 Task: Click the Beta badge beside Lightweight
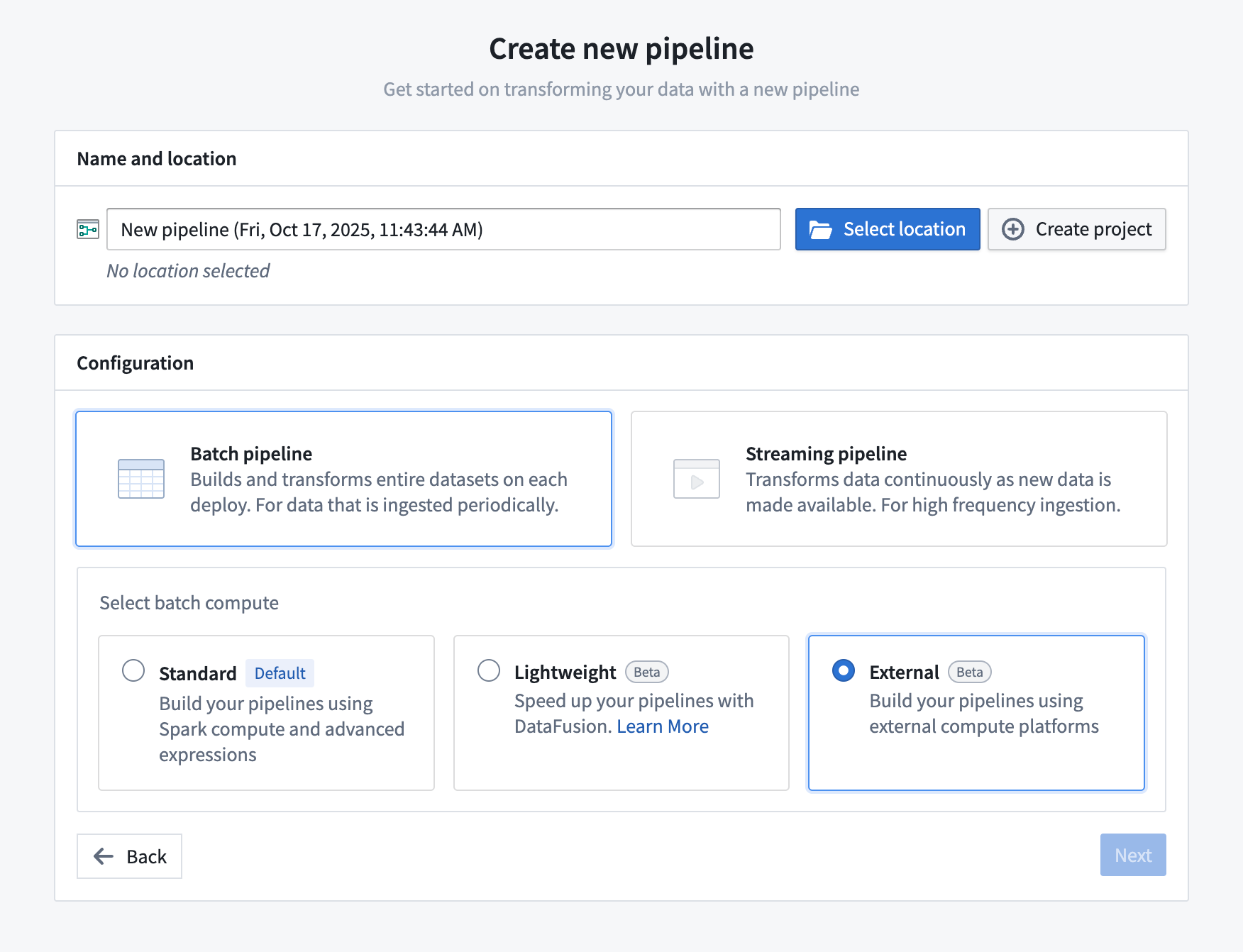tap(646, 671)
